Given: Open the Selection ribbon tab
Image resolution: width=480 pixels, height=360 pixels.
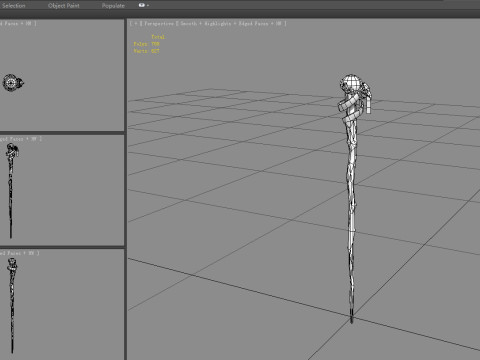Looking at the screenshot, I should click(x=13, y=6).
